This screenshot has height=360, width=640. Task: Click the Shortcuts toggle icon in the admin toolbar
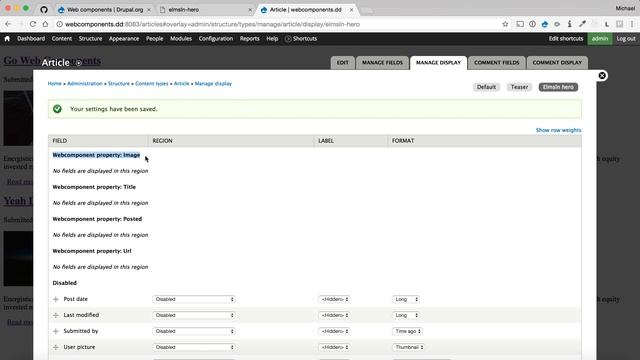tap(288, 39)
